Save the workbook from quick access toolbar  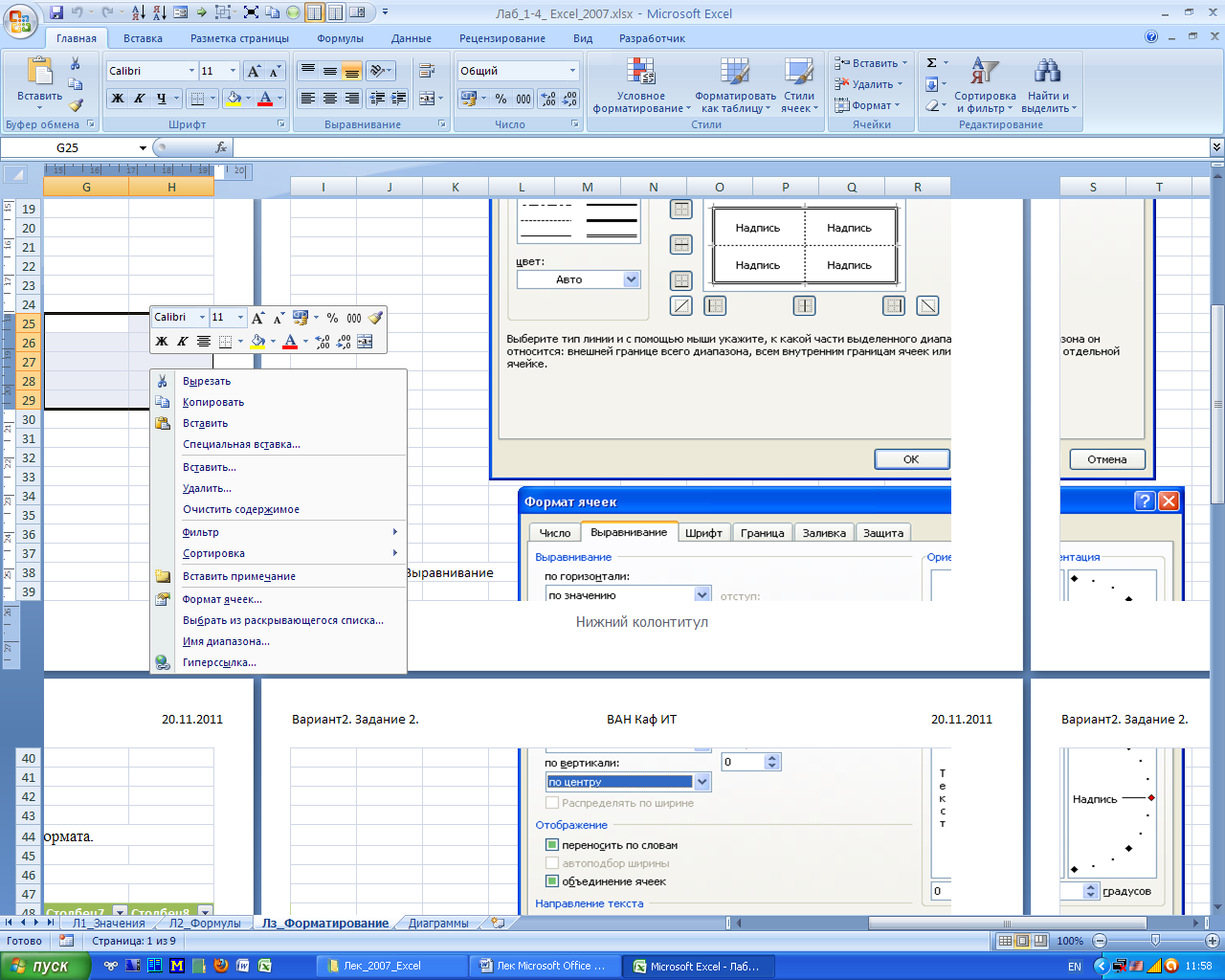pos(56,13)
